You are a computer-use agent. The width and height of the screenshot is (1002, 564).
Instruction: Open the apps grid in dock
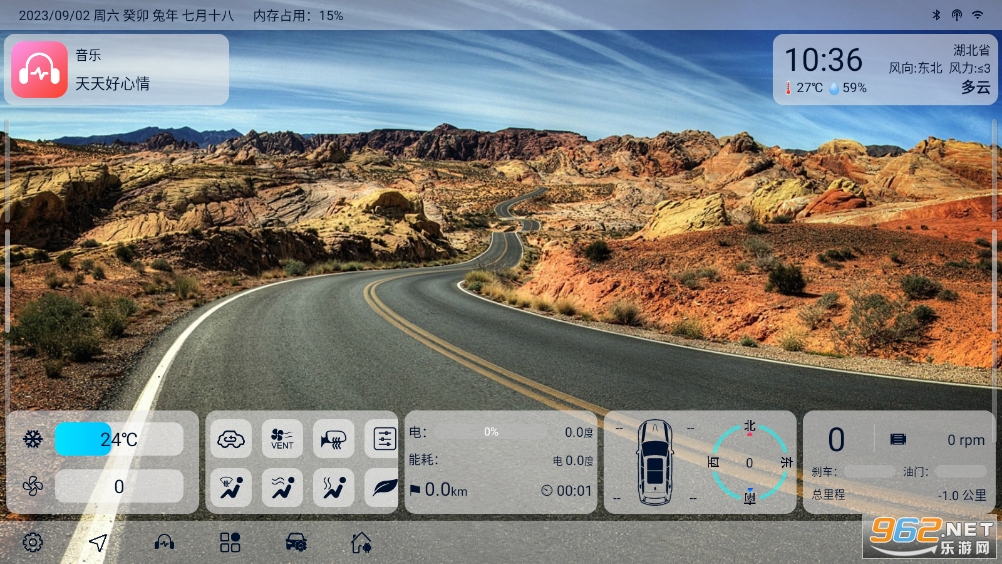pyautogui.click(x=230, y=542)
